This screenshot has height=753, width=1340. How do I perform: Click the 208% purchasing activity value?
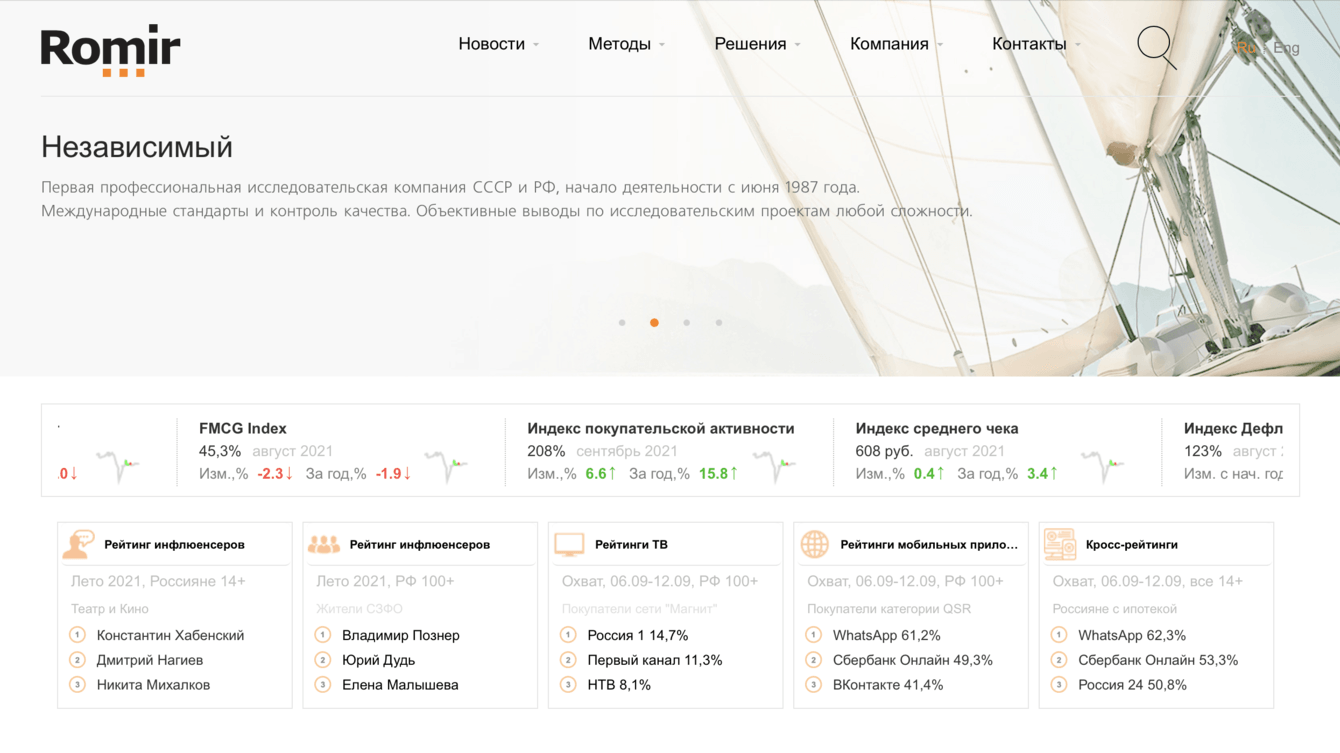[x=546, y=451]
